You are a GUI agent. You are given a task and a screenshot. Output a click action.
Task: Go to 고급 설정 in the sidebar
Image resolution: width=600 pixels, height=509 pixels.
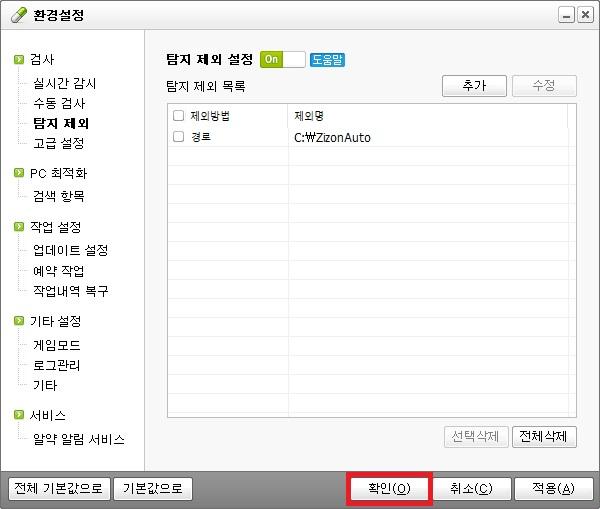(59, 143)
